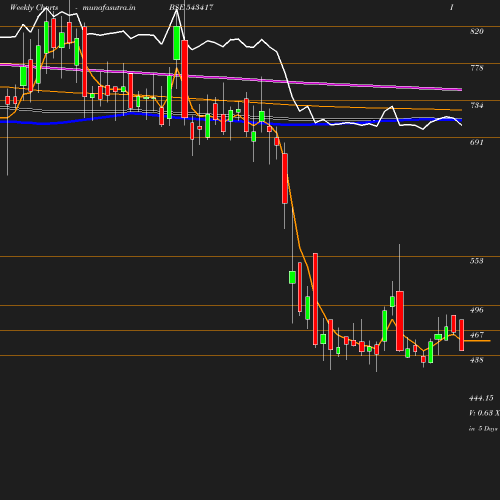Click the 691 price axis label
This screenshot has height=500, width=500.
coord(477,142)
